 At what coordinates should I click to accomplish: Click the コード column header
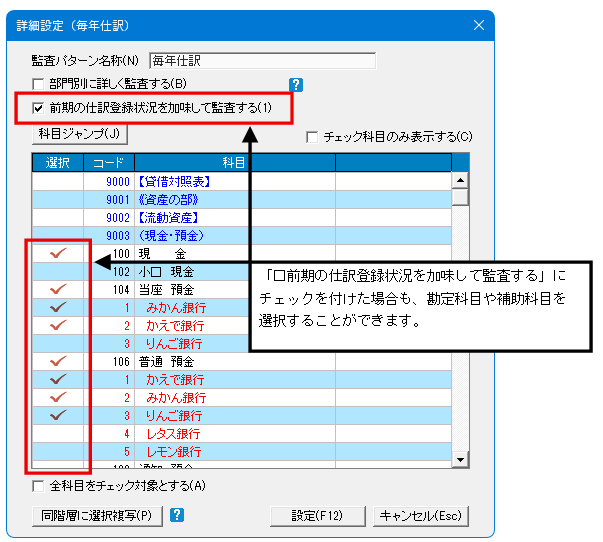(x=108, y=162)
